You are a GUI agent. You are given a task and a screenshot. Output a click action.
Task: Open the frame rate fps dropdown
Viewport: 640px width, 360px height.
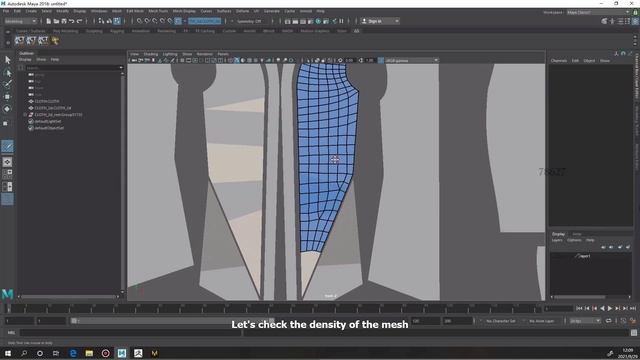(x=584, y=321)
